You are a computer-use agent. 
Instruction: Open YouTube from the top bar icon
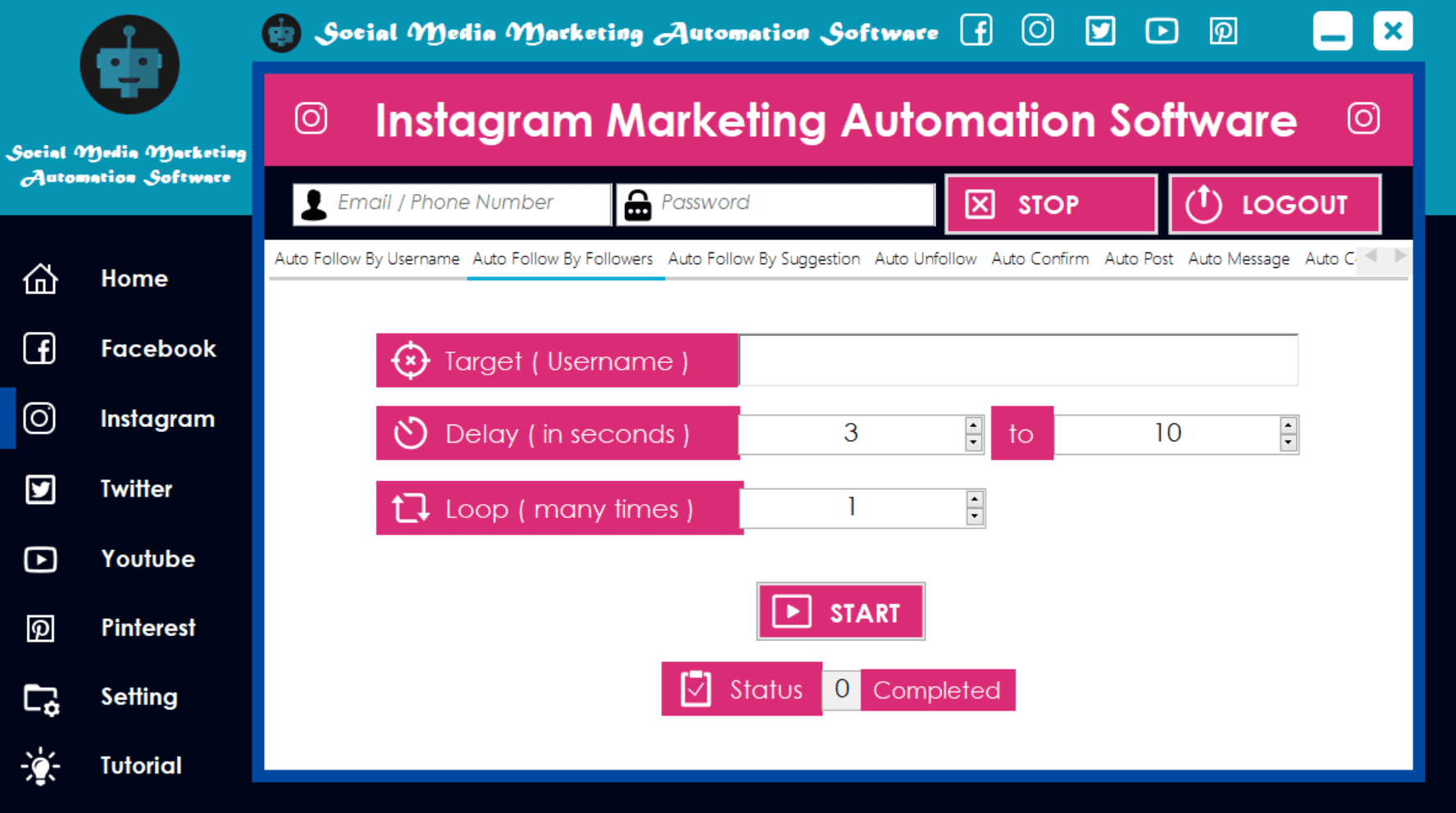(x=1162, y=31)
